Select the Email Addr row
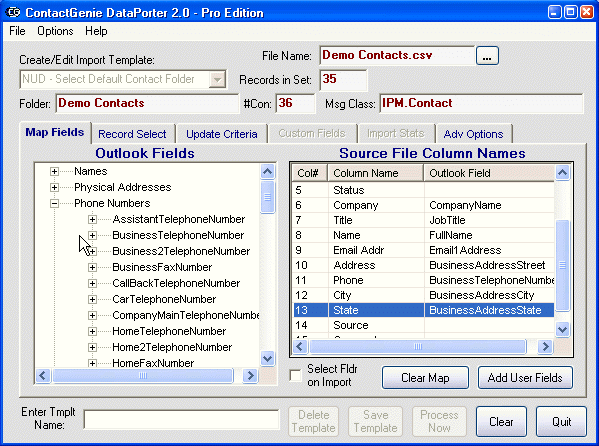The height and width of the screenshot is (446, 599). tap(423, 250)
